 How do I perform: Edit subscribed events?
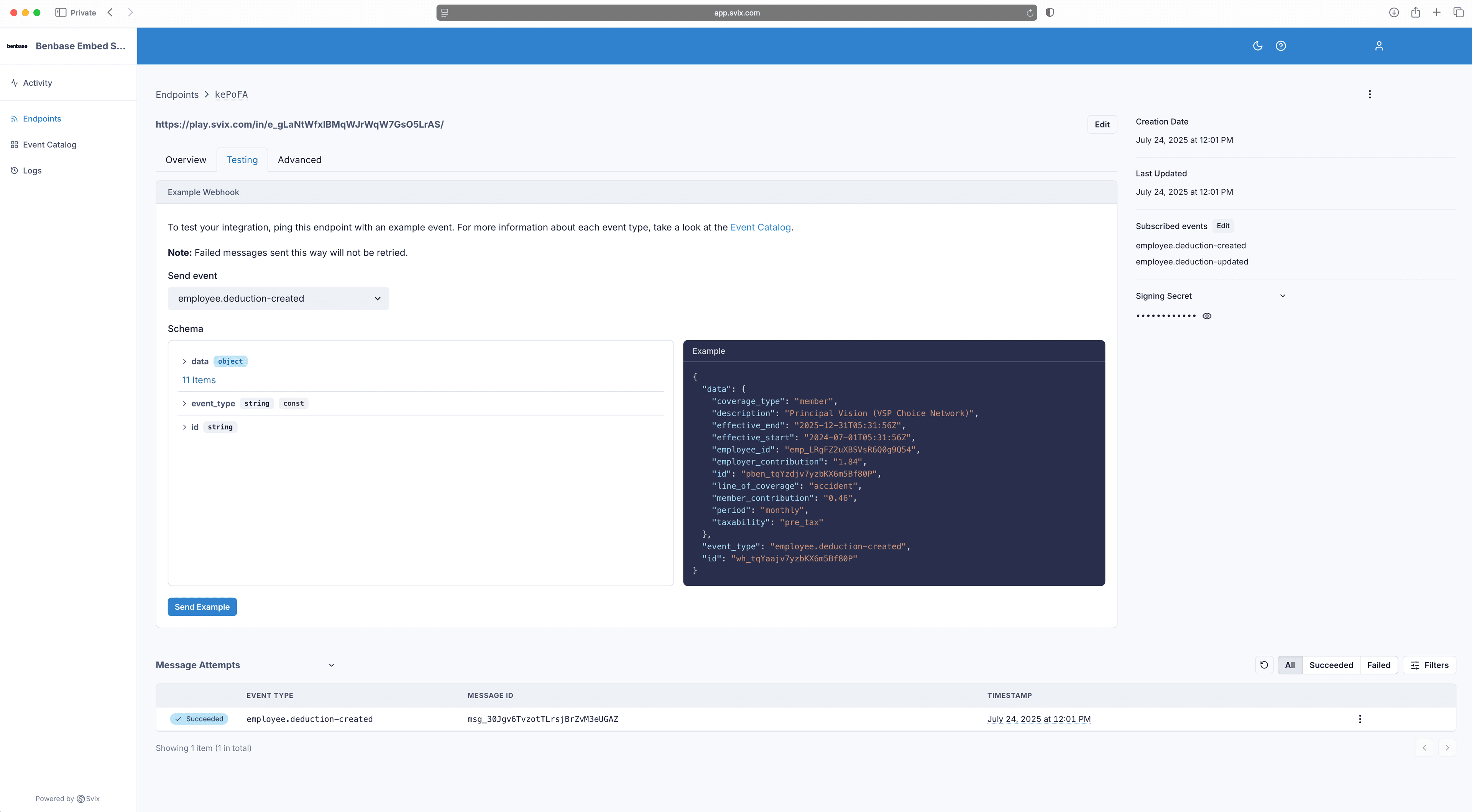pos(1223,226)
